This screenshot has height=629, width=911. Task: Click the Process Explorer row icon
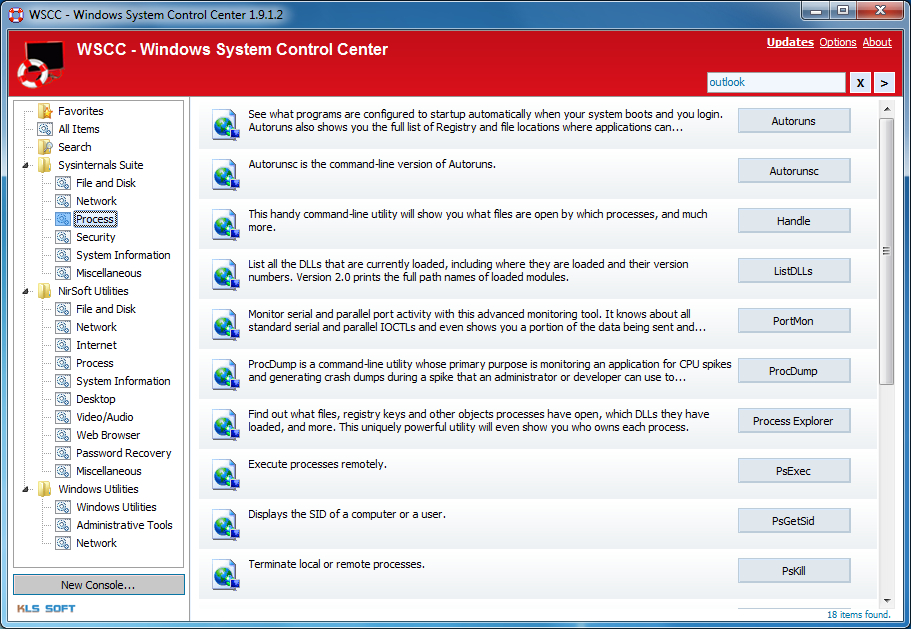tap(225, 424)
